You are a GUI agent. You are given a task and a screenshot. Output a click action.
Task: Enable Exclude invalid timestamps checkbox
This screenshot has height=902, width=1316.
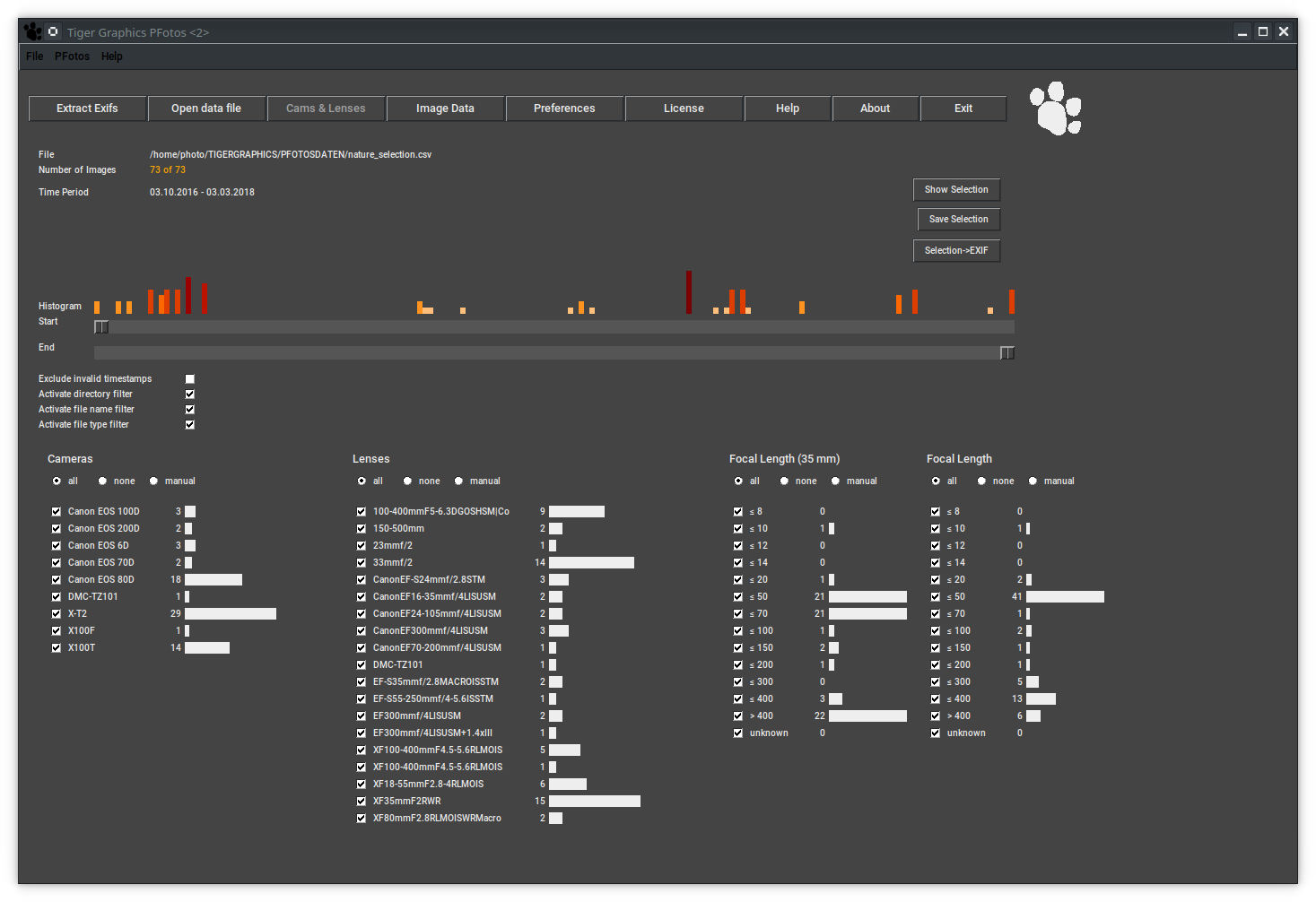coord(190,379)
